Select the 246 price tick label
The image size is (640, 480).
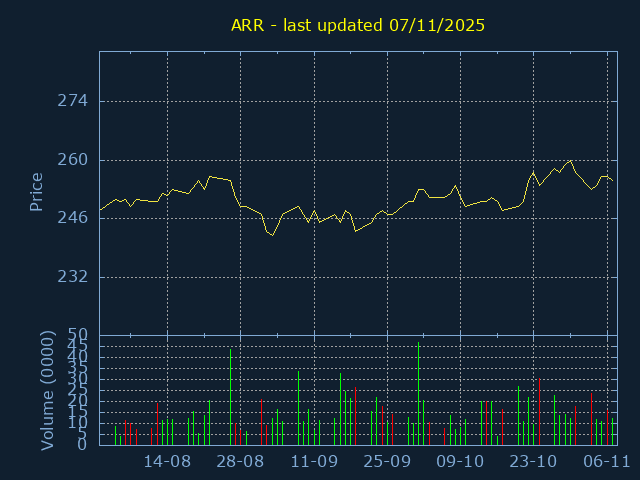(74, 218)
